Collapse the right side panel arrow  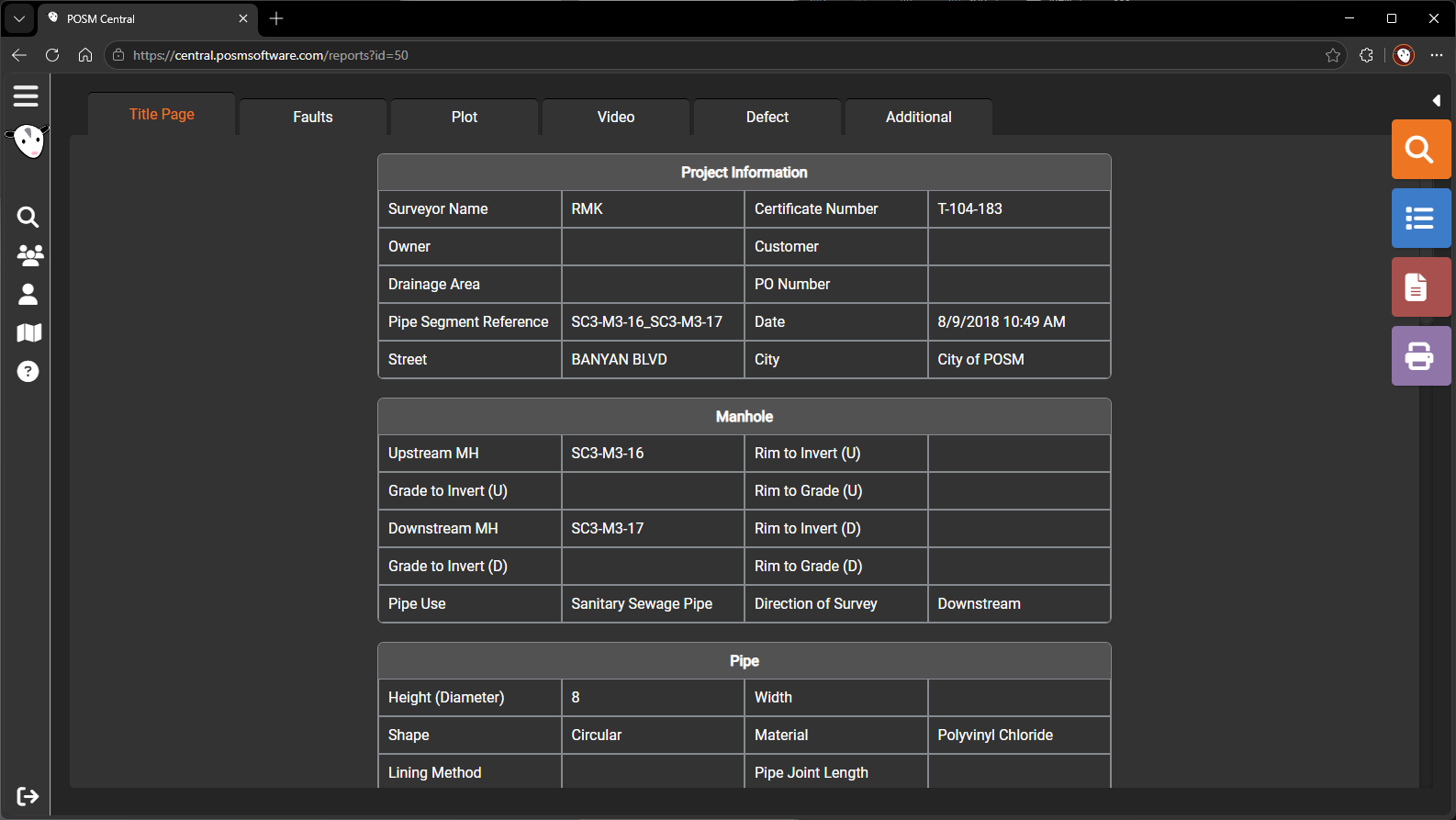point(1437,100)
